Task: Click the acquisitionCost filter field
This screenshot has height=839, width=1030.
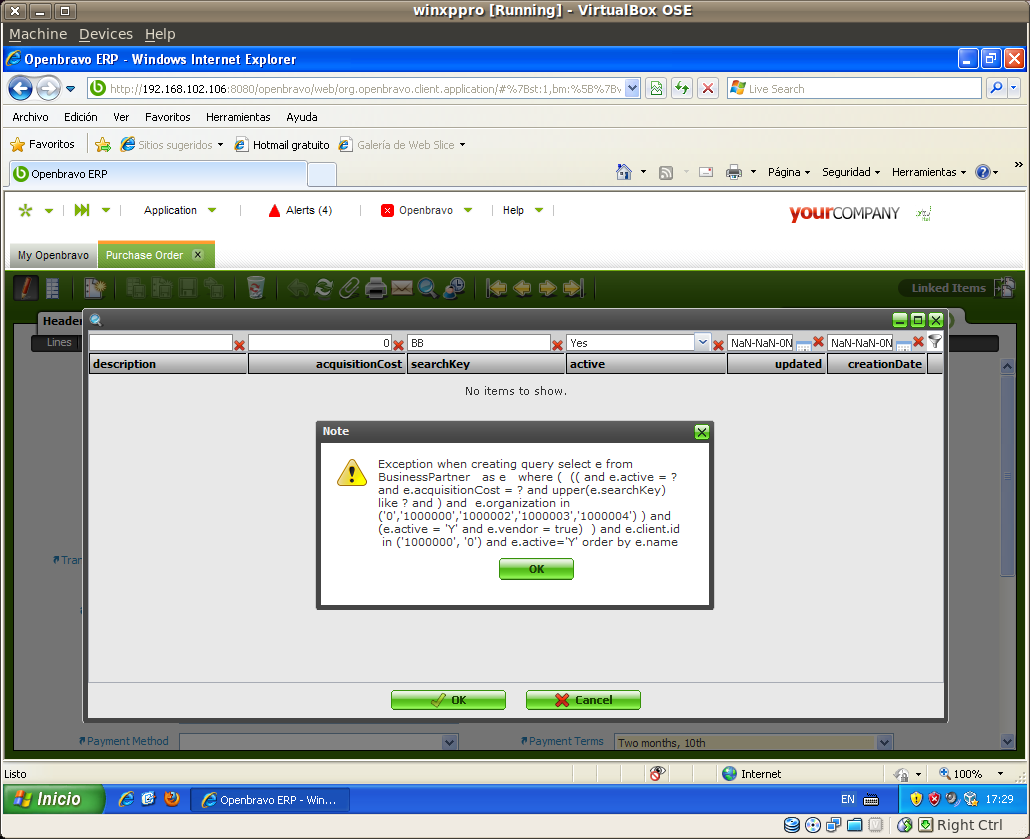Action: (320, 342)
